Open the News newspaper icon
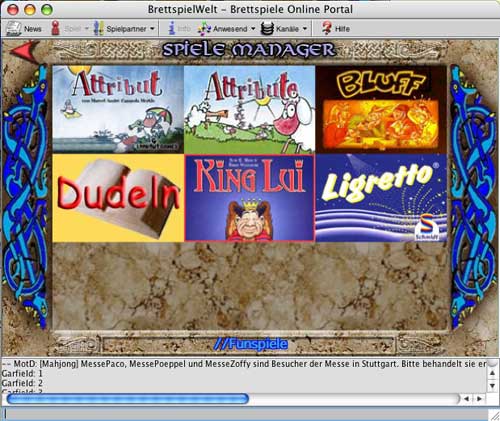This screenshot has width=500, height=421. tap(13, 29)
